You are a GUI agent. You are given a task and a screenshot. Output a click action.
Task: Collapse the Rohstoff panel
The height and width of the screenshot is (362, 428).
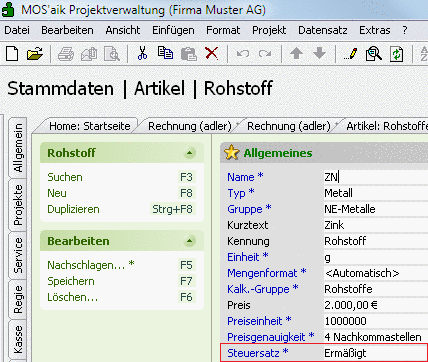pyautogui.click(x=189, y=153)
